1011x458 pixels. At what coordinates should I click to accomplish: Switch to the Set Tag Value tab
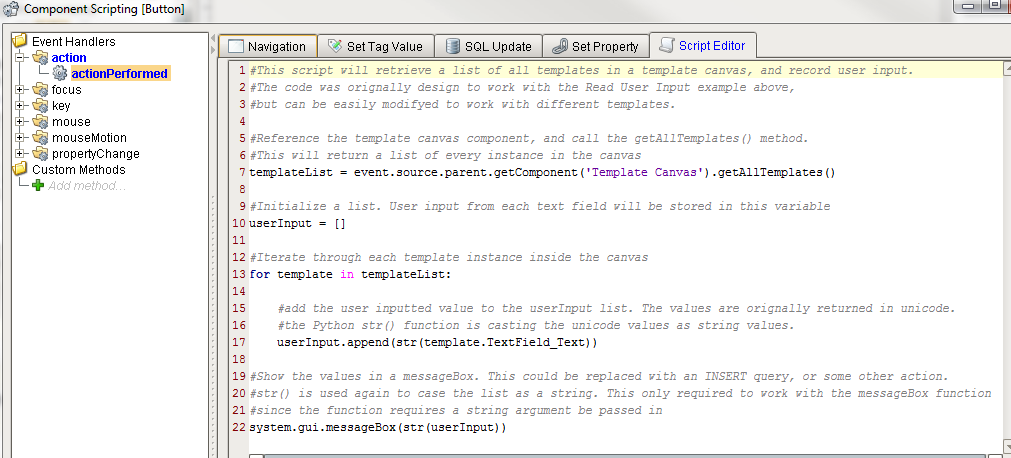tap(375, 46)
